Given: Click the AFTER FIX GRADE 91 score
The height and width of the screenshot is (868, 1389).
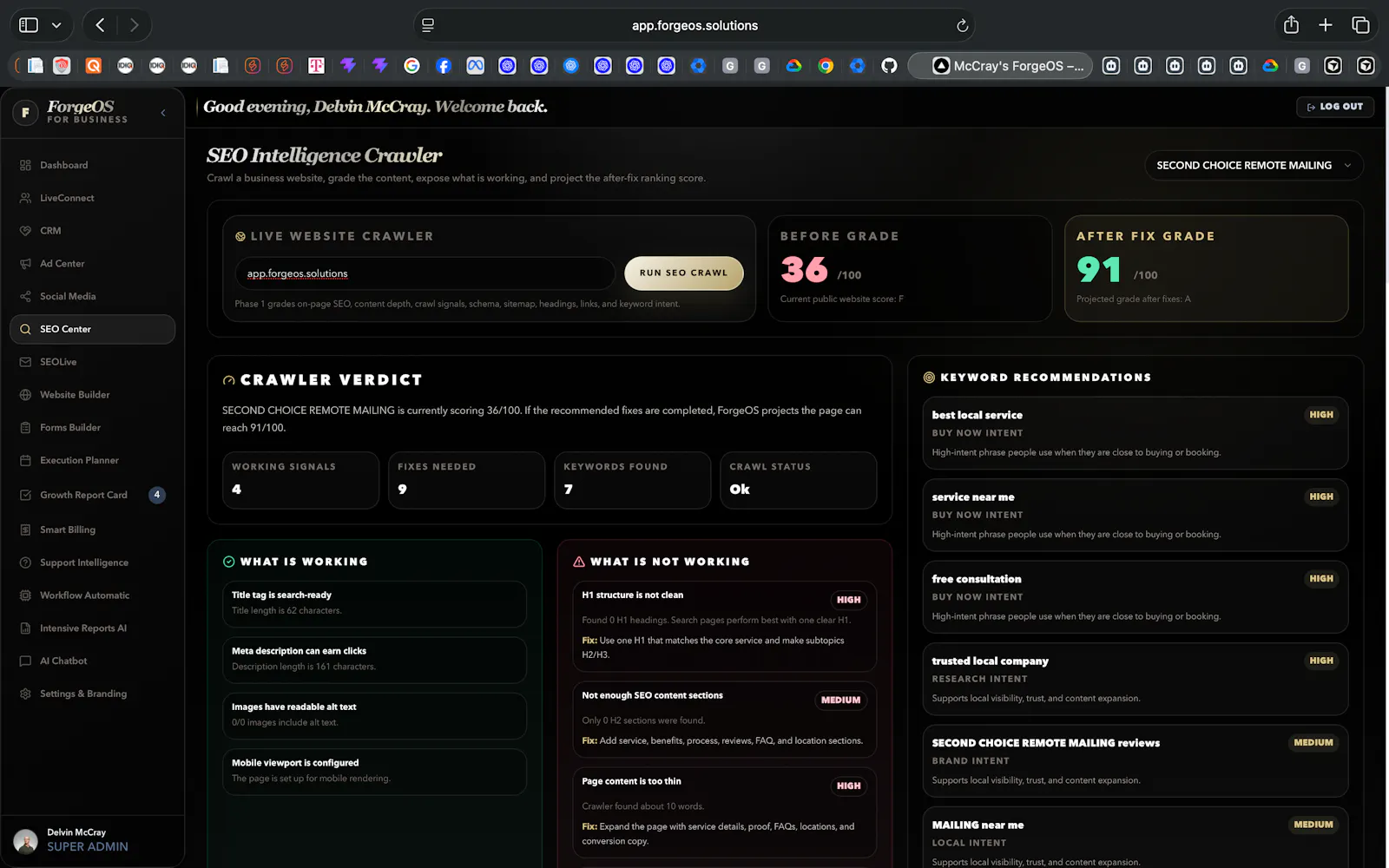Looking at the screenshot, I should (x=1100, y=270).
